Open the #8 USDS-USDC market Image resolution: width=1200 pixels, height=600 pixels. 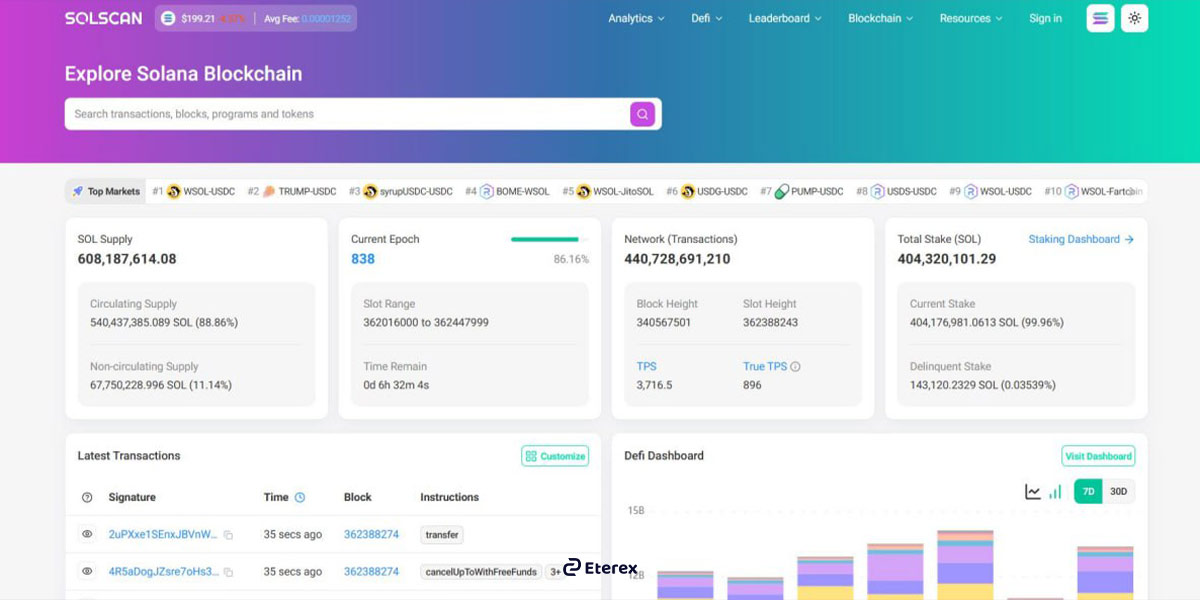click(x=896, y=191)
